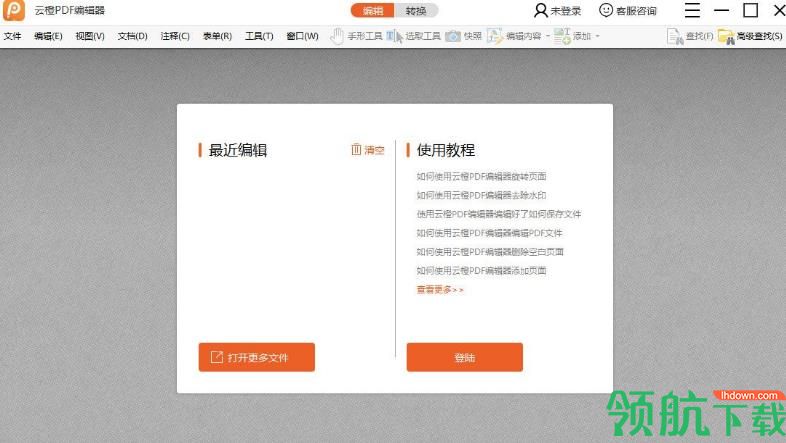Image resolution: width=786 pixels, height=443 pixels.
Task: Select the 手形工具 hand tool
Action: tap(356, 36)
